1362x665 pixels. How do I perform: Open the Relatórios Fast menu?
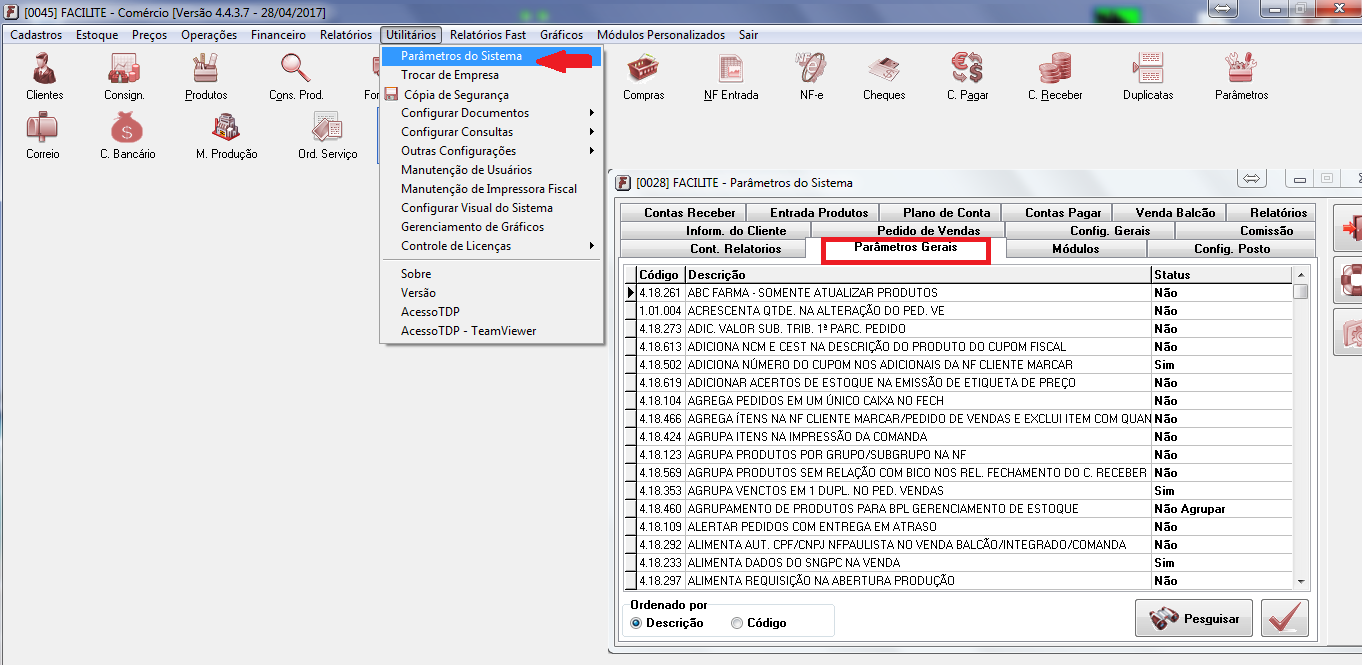click(x=488, y=35)
